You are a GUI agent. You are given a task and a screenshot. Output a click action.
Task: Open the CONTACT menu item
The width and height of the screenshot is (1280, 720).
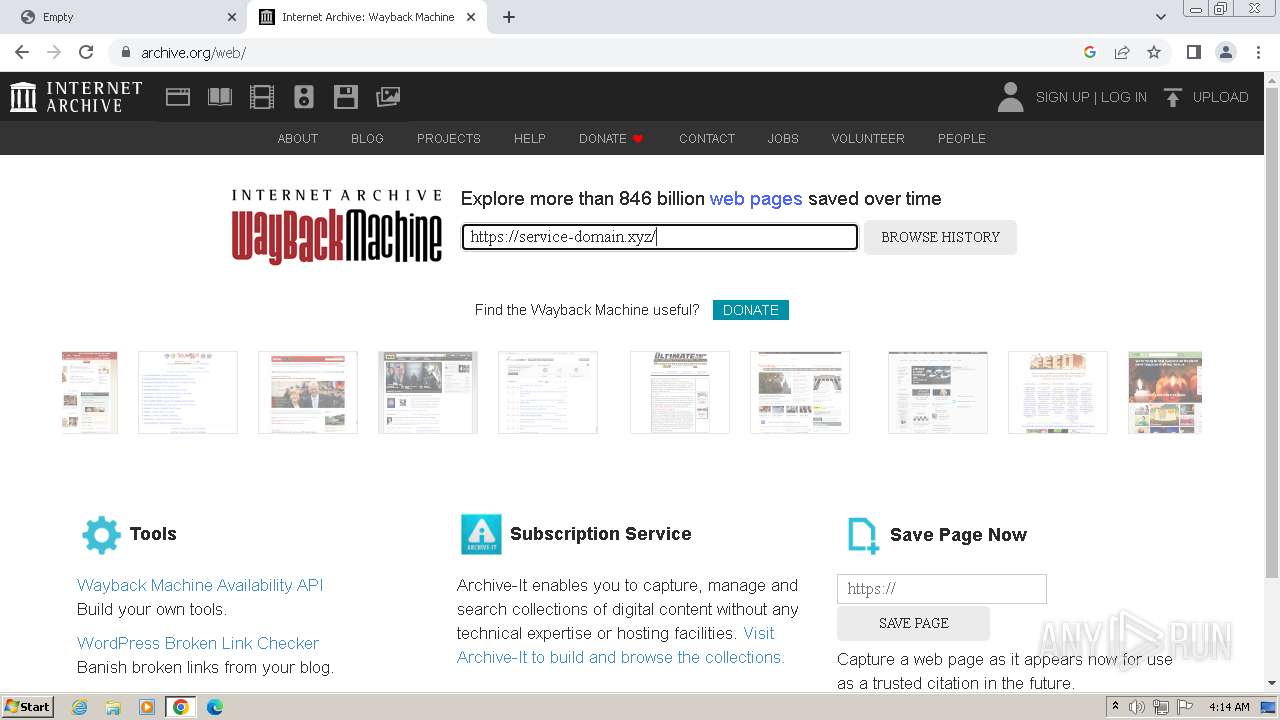(707, 138)
